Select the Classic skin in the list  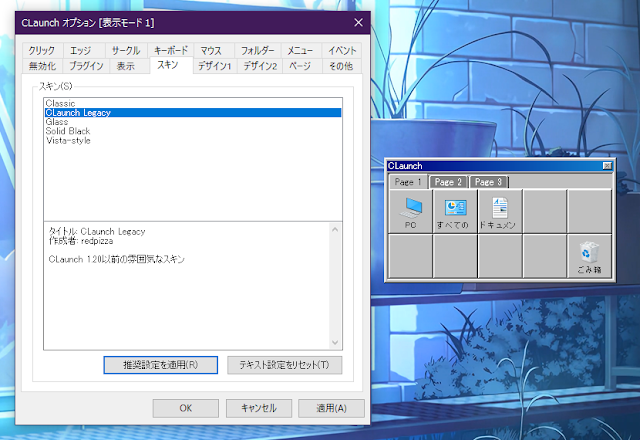point(193,103)
